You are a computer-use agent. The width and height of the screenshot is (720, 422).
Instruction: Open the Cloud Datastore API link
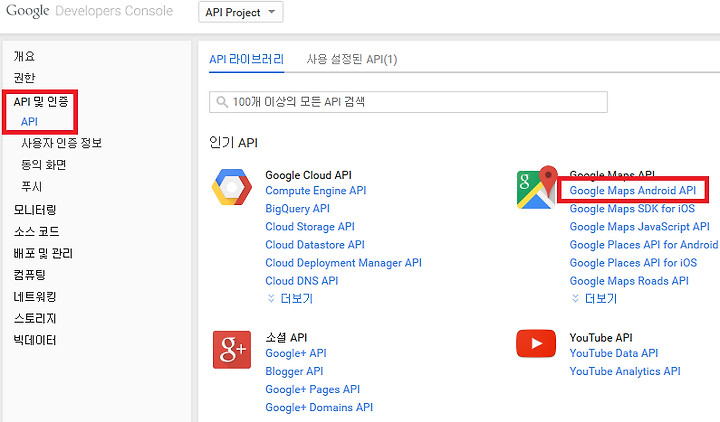click(x=315, y=245)
